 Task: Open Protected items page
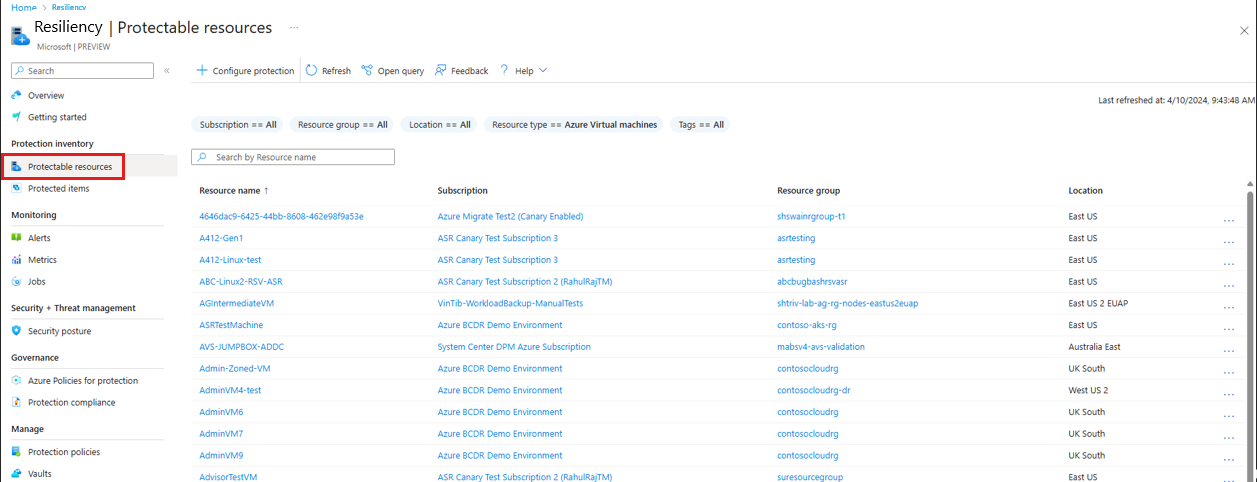tap(58, 188)
